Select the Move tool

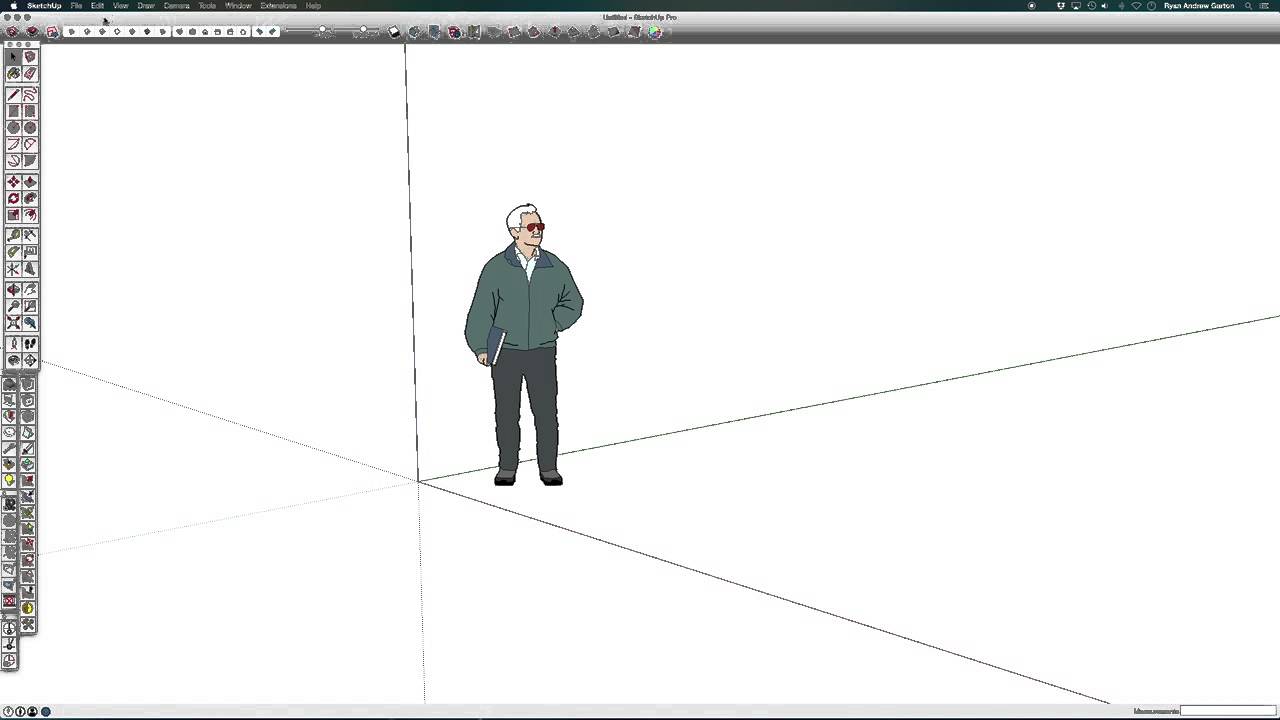13,182
